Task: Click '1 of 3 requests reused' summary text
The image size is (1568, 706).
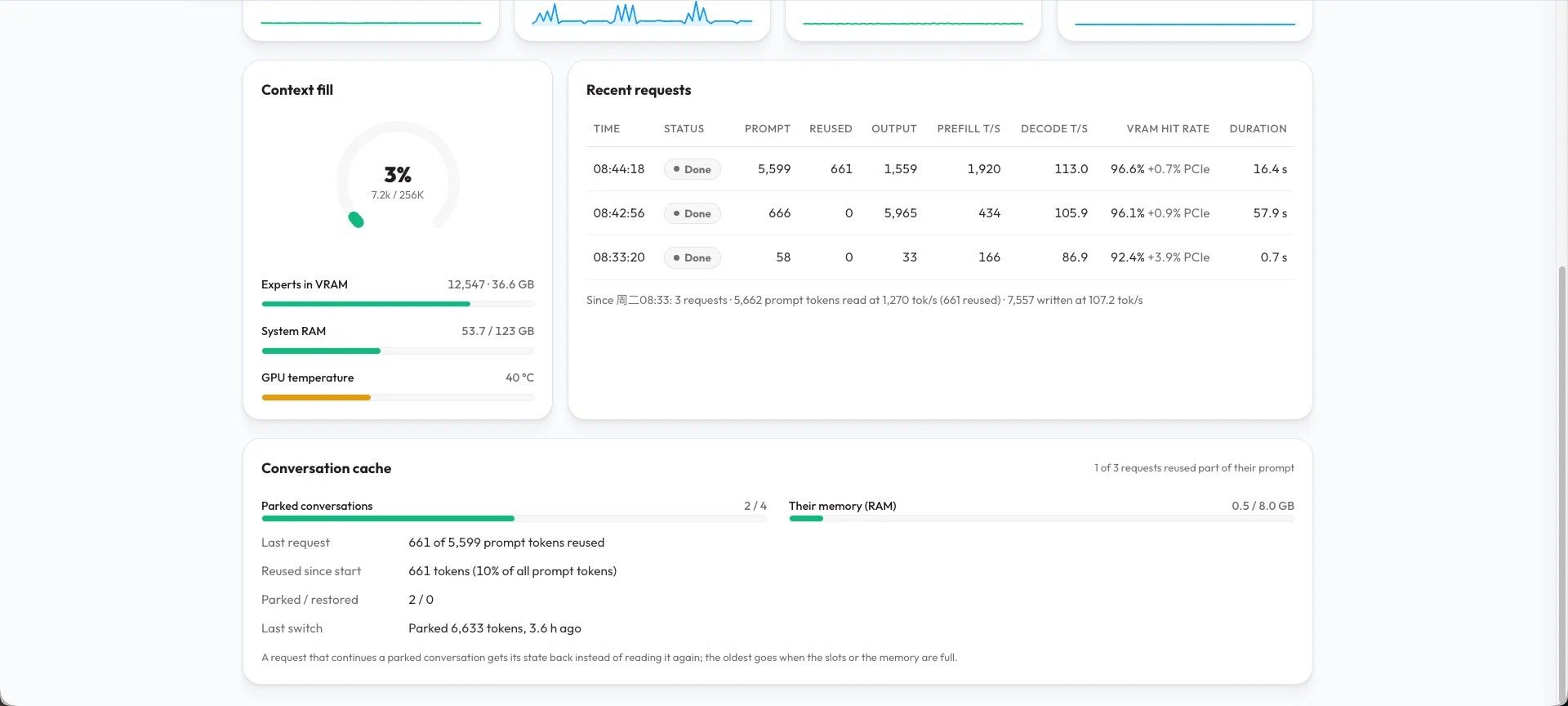Action: tap(1194, 468)
